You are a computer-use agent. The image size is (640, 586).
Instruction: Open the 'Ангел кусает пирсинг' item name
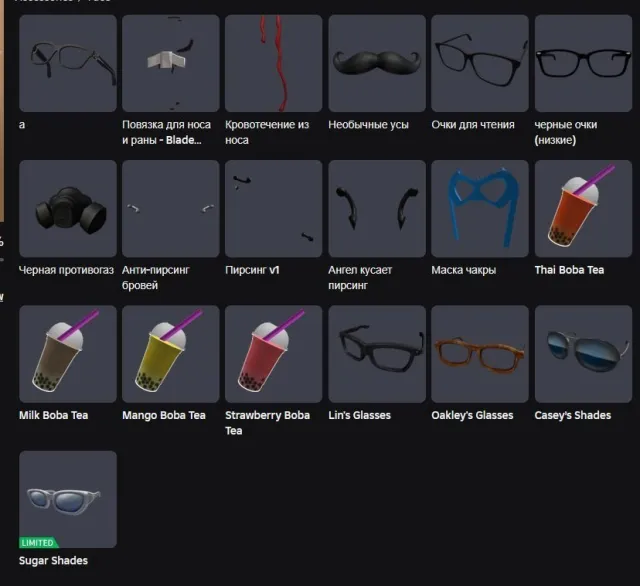pyautogui.click(x=360, y=277)
